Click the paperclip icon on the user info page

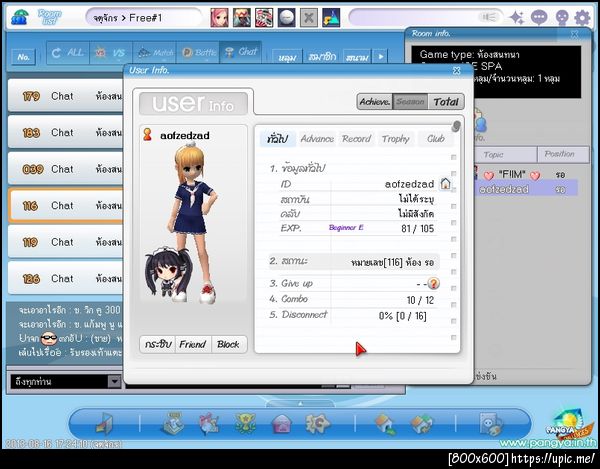[x=456, y=126]
